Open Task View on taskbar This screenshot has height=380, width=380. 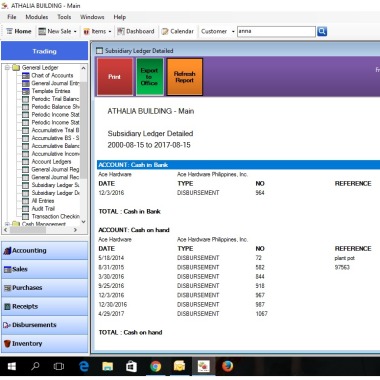point(59,367)
